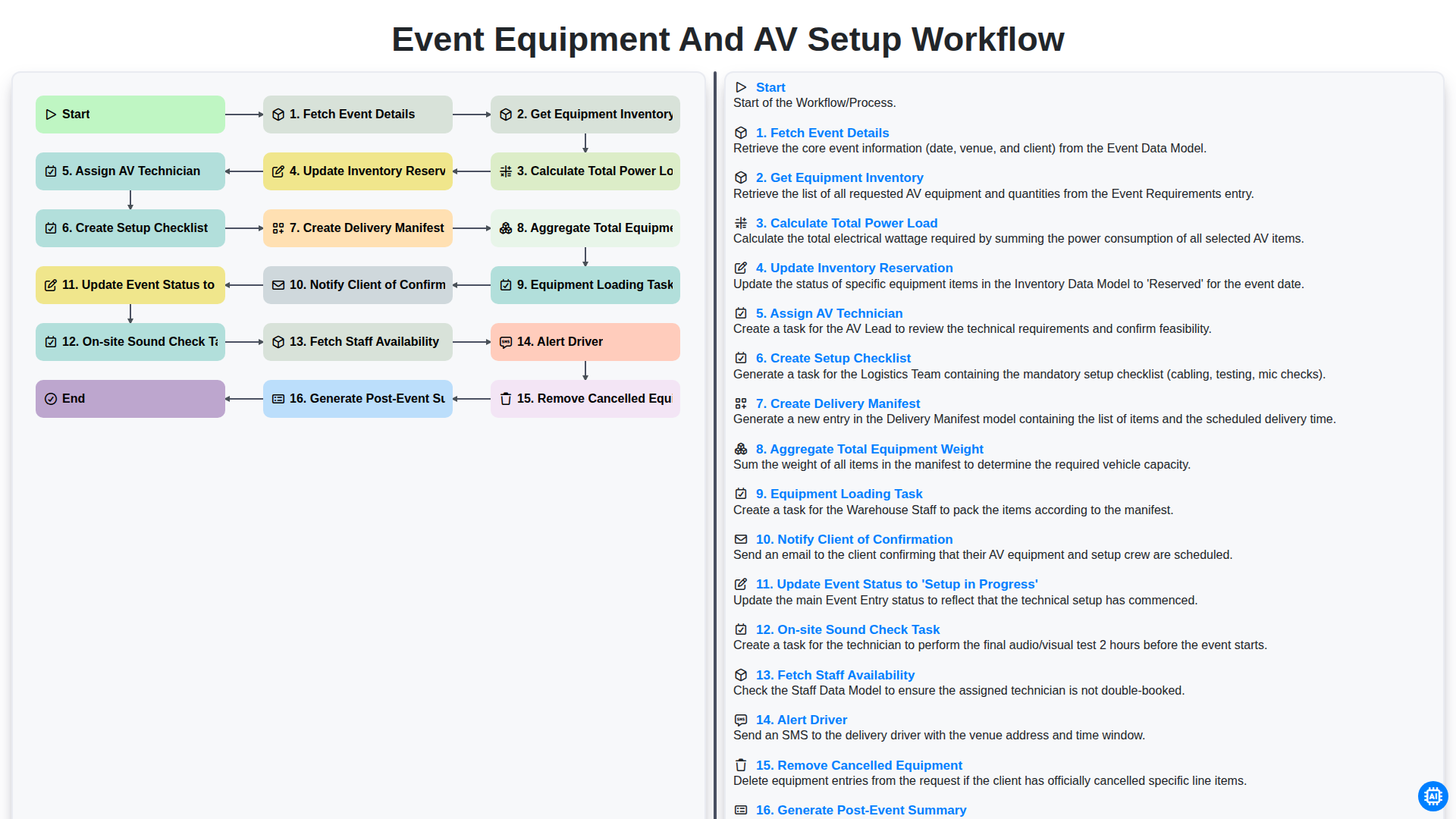Viewport: 1456px width, 819px height.
Task: Open the 2. Get Equipment Inventory link
Action: click(839, 177)
